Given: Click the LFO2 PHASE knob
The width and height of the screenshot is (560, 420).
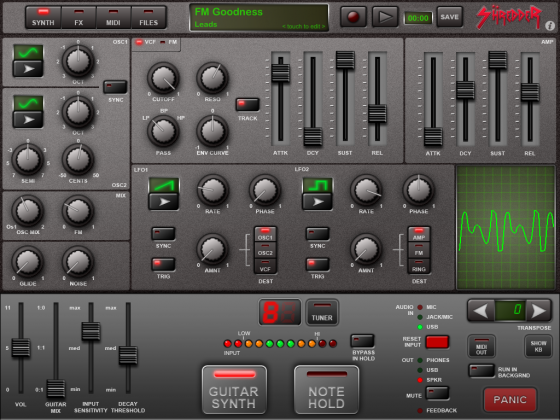Looking at the screenshot, I should [x=419, y=190].
